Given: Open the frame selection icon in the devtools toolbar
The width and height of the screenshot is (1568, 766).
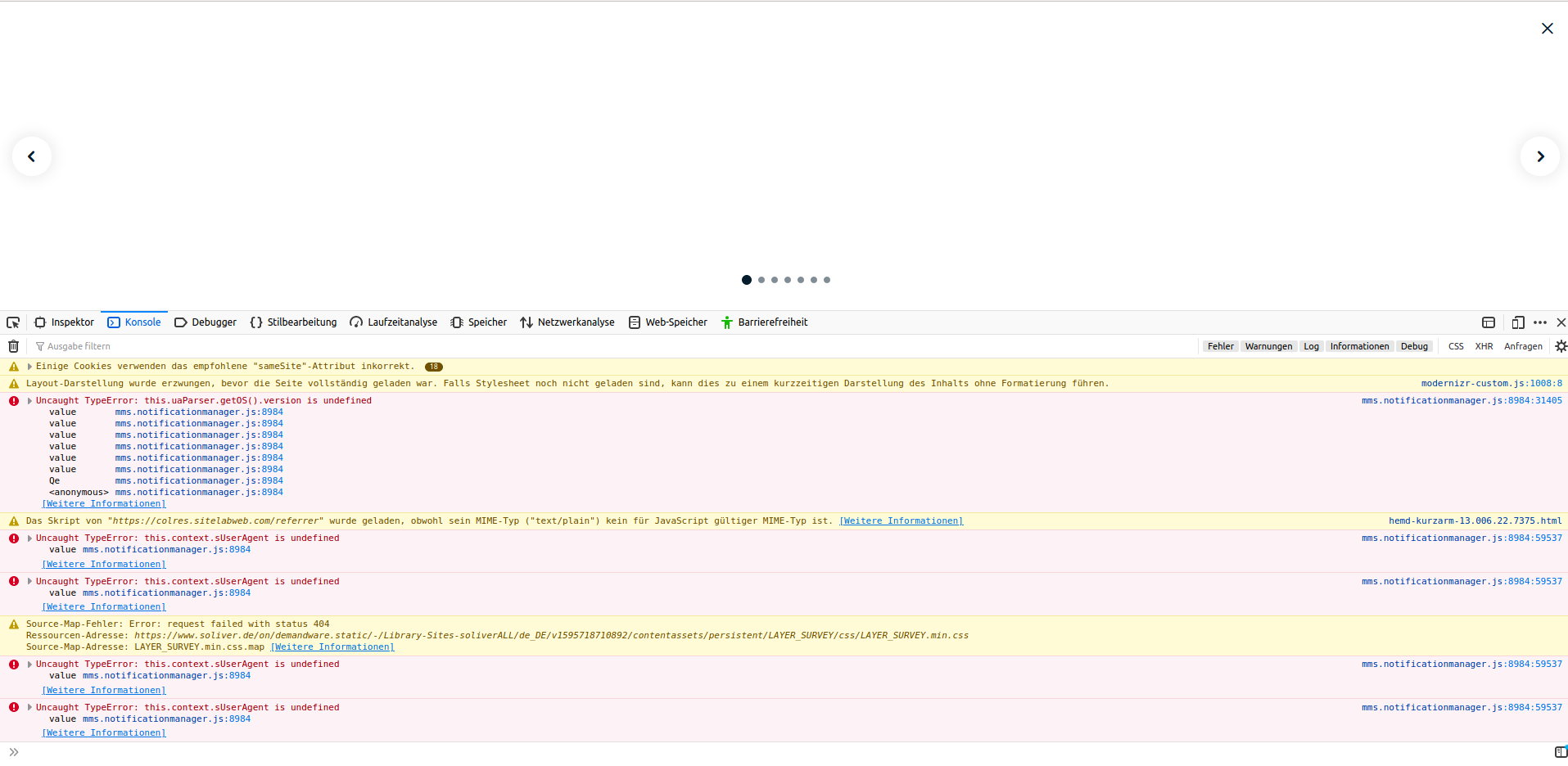Looking at the screenshot, I should point(1489,322).
